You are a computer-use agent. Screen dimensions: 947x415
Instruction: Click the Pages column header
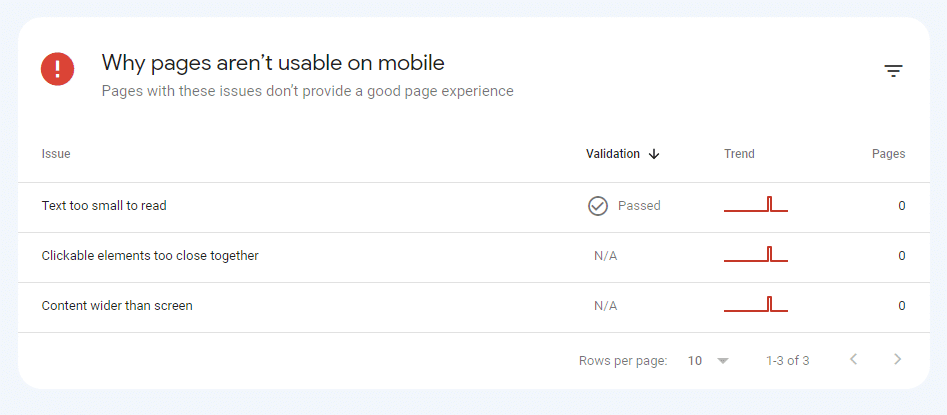888,154
